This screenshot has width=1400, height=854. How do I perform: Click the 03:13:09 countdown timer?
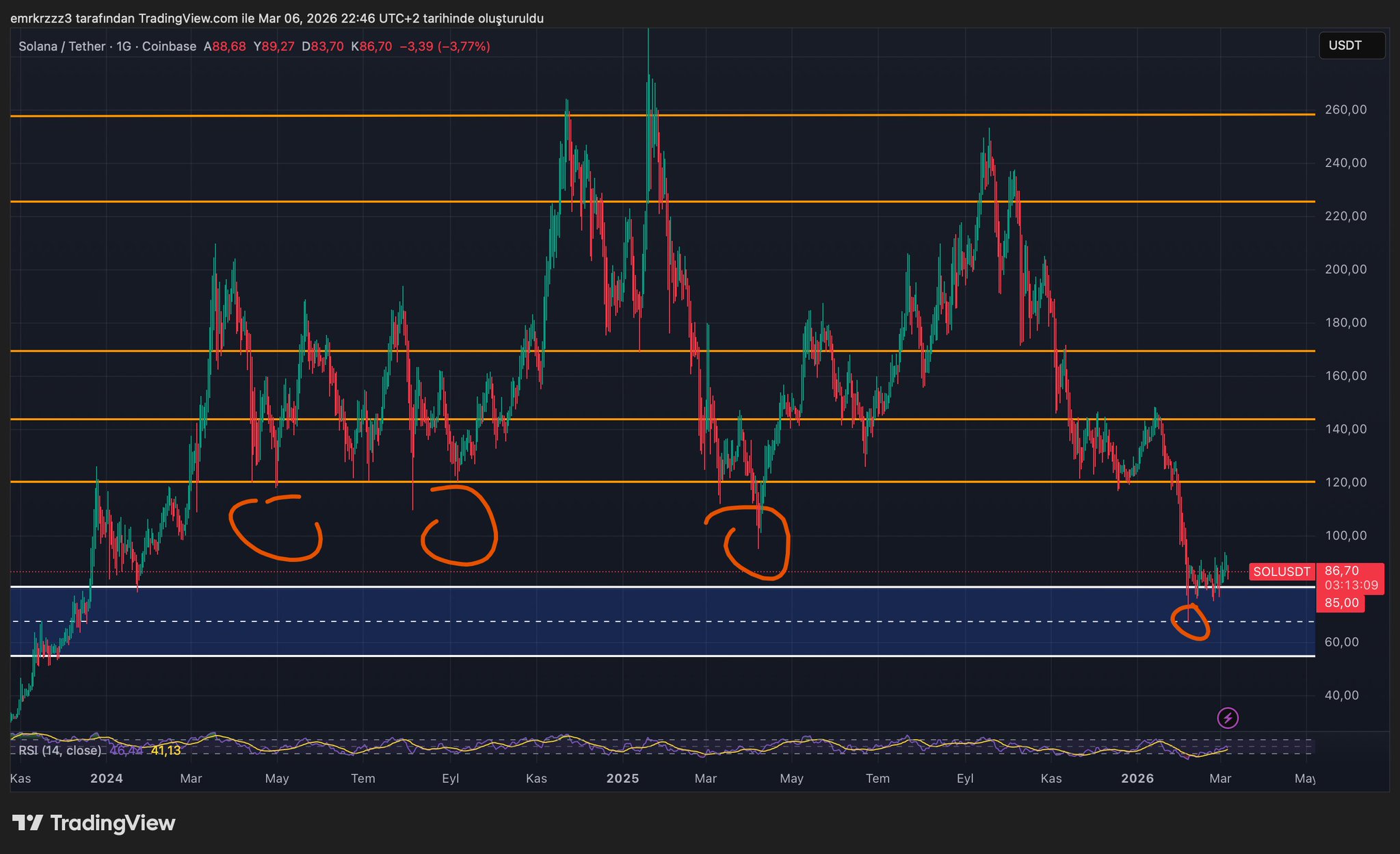coord(1351,586)
